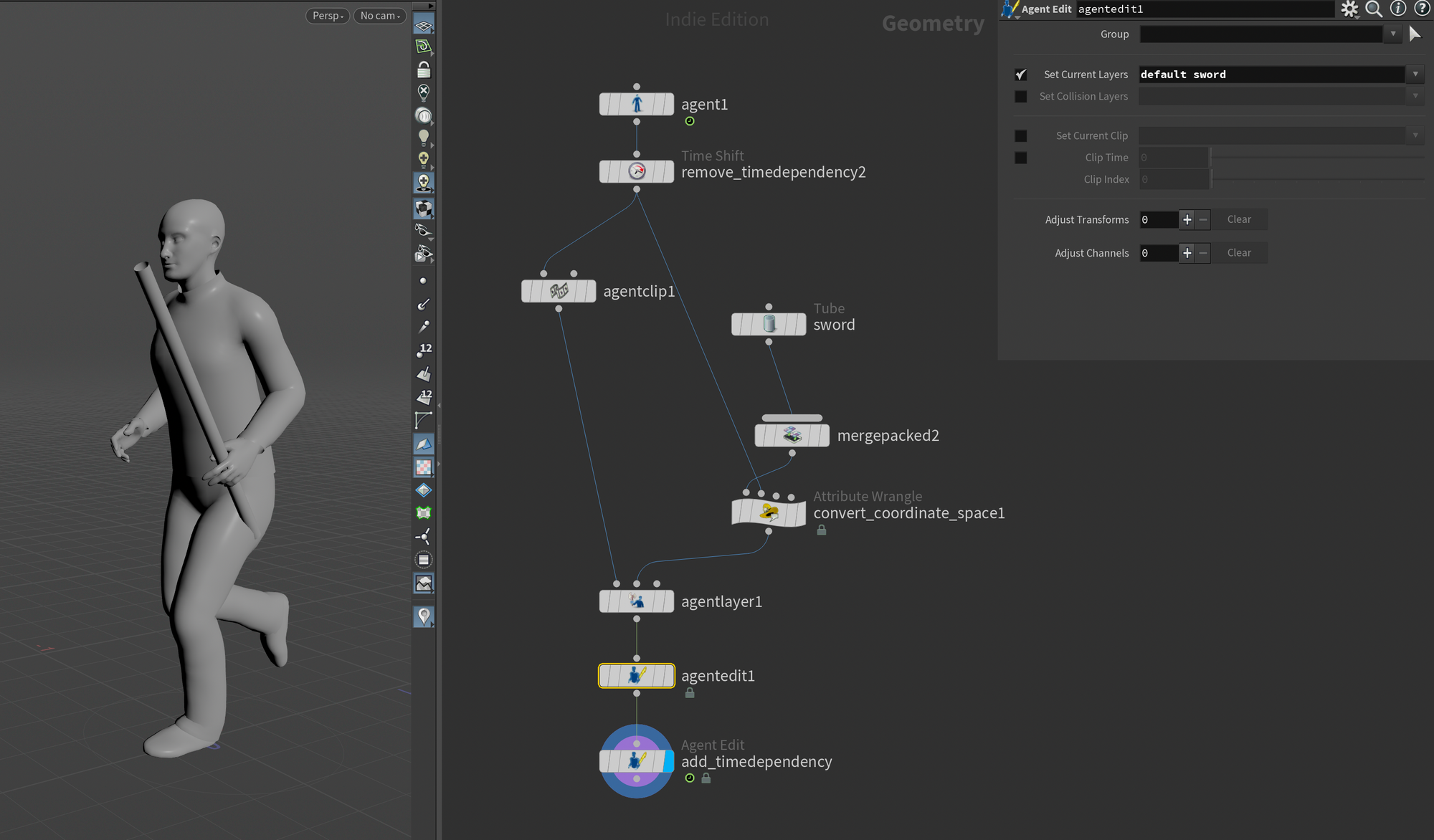Click the mergepacked2 node icon
This screenshot has height=840, width=1434.
pos(791,435)
